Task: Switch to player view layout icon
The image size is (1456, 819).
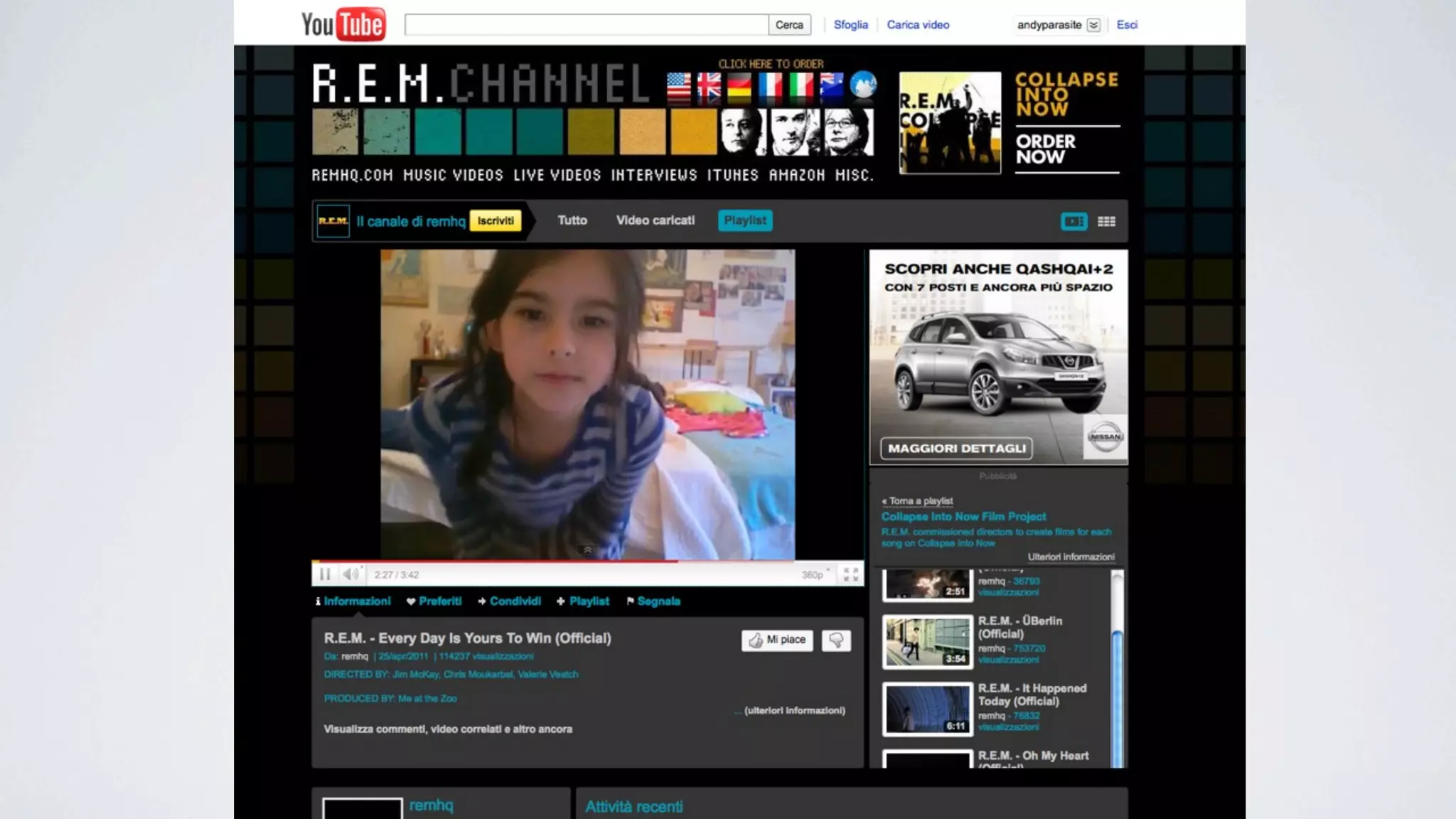Action: [1074, 222]
